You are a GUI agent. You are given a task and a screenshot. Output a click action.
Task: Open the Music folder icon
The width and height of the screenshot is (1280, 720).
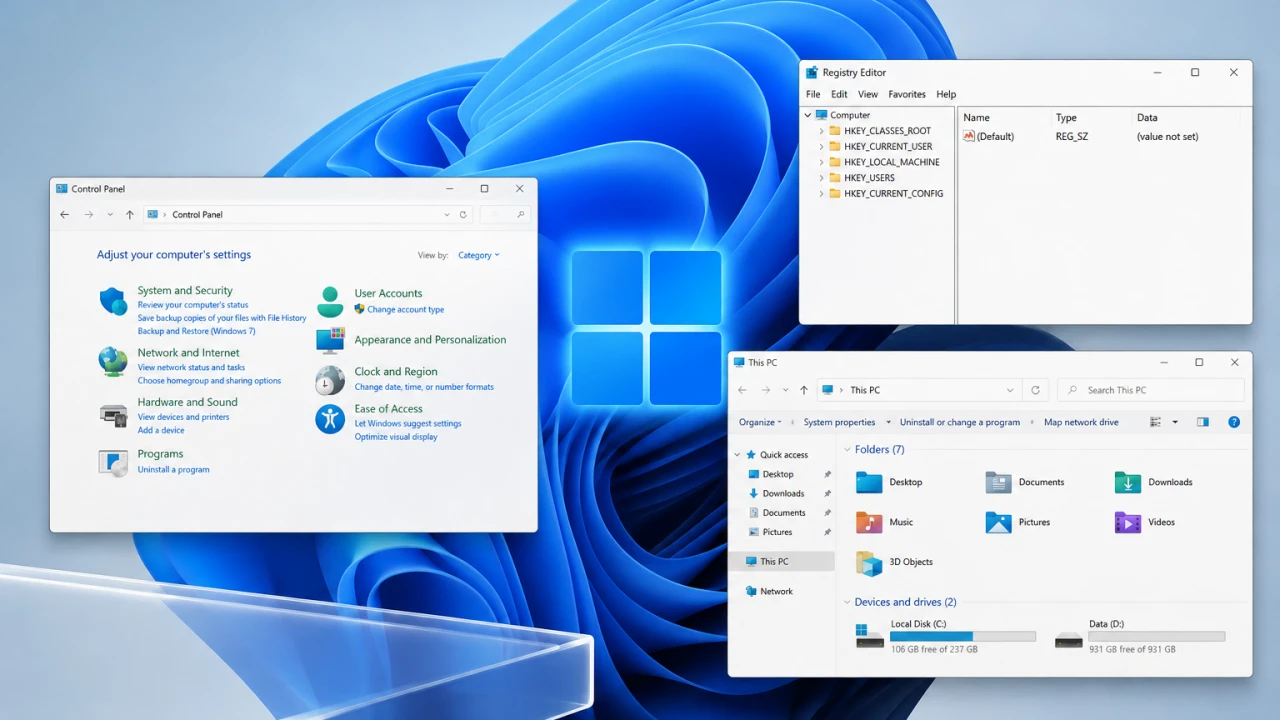[869, 522]
